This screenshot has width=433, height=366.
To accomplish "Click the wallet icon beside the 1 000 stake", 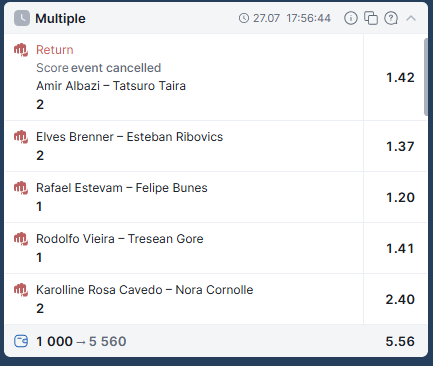I will (21, 341).
